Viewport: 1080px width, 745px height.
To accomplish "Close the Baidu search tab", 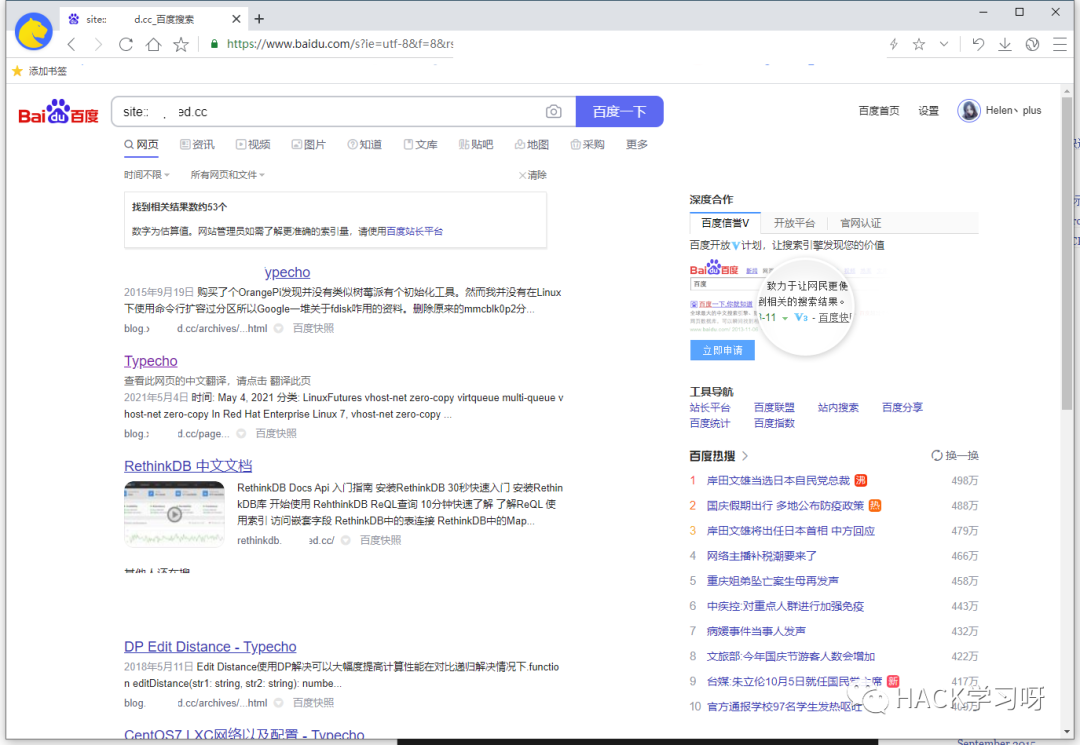I will pyautogui.click(x=236, y=19).
